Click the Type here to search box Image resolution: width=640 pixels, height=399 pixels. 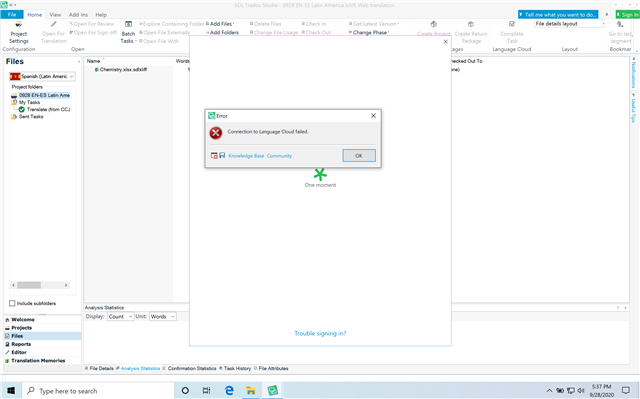98,391
